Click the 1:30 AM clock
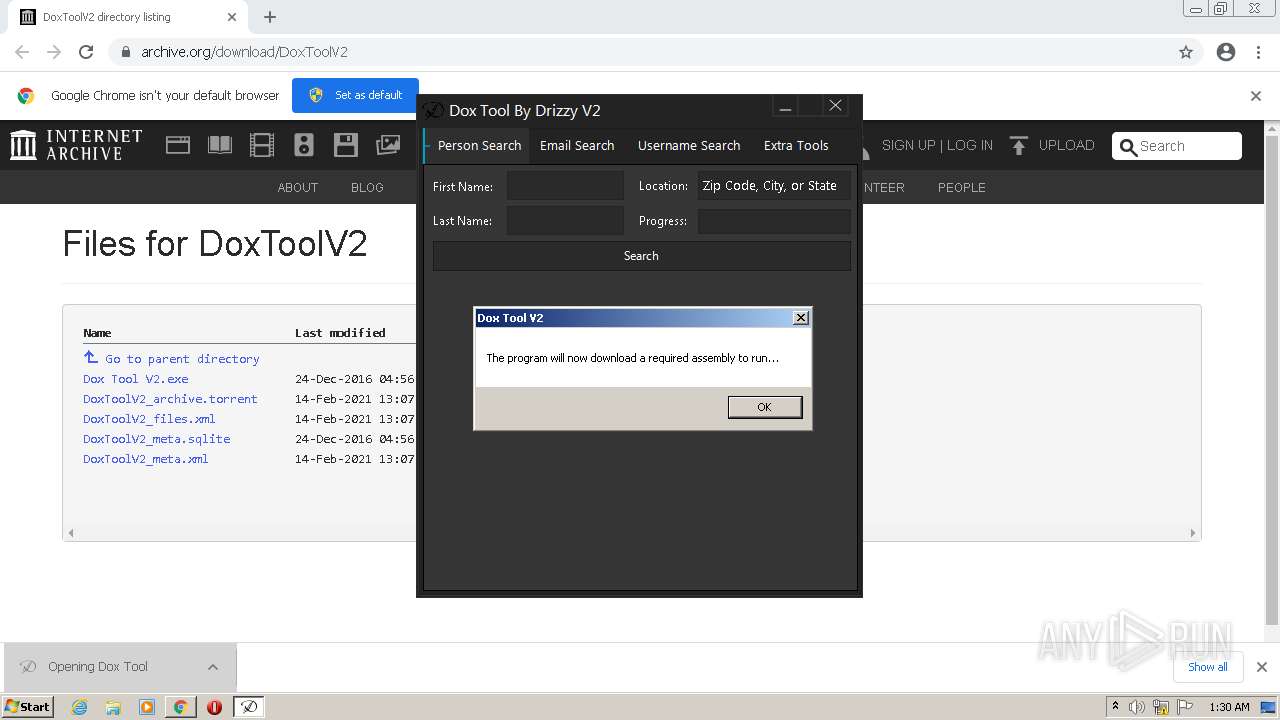This screenshot has height=720, width=1280. pos(1229,707)
